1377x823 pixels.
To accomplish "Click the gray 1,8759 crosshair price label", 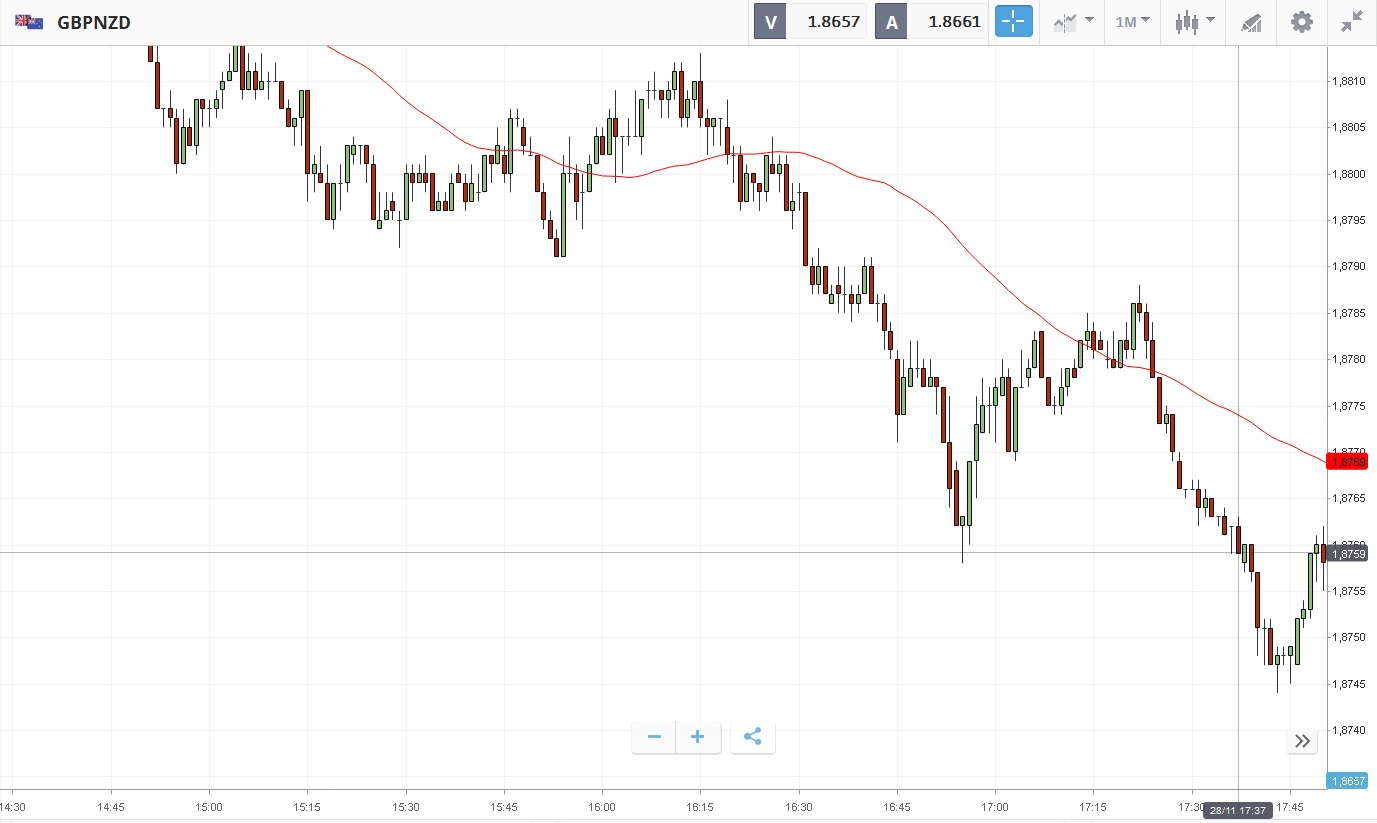I will 1351,553.
